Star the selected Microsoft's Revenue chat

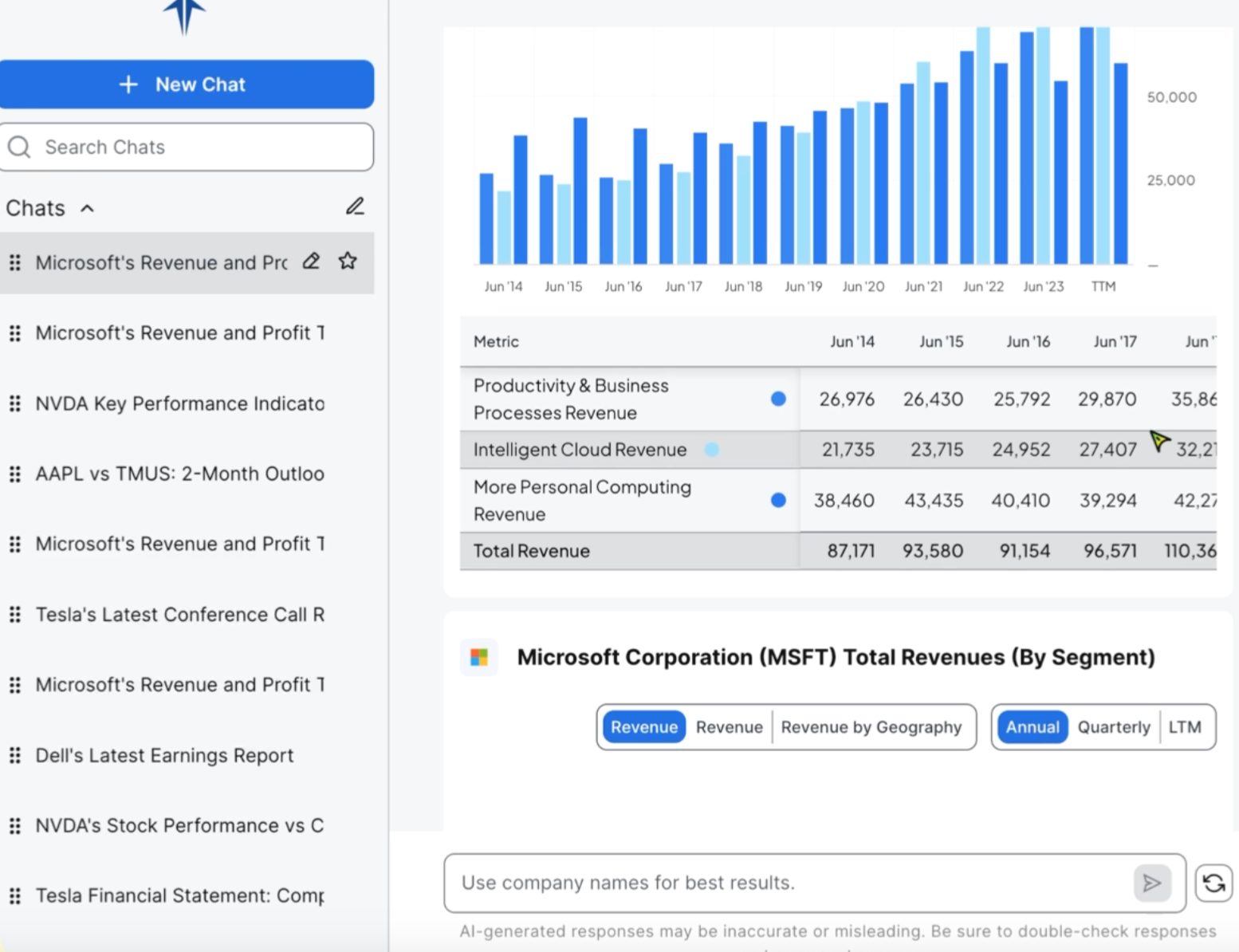point(348,261)
